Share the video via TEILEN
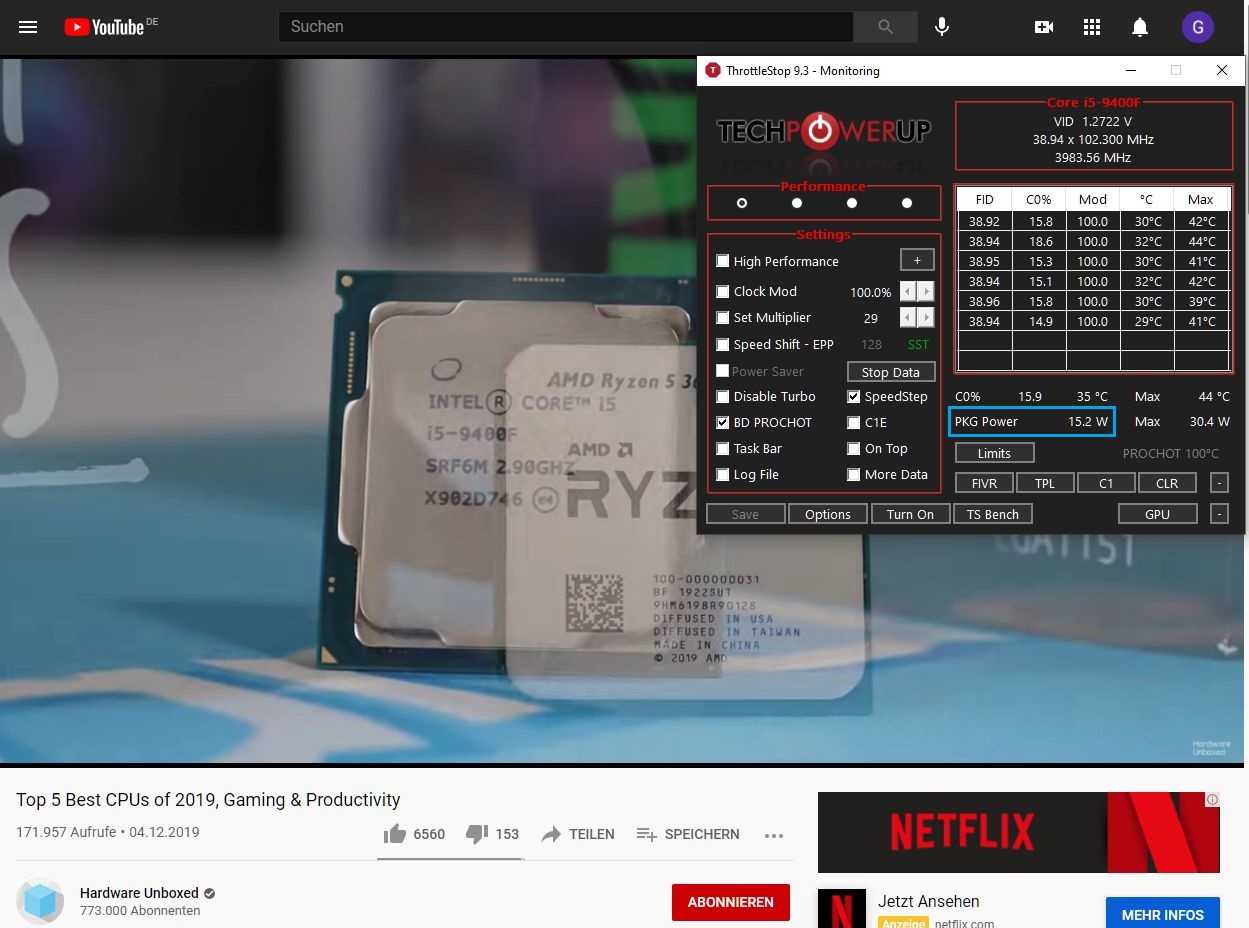The width and height of the screenshot is (1249, 928). tap(577, 834)
